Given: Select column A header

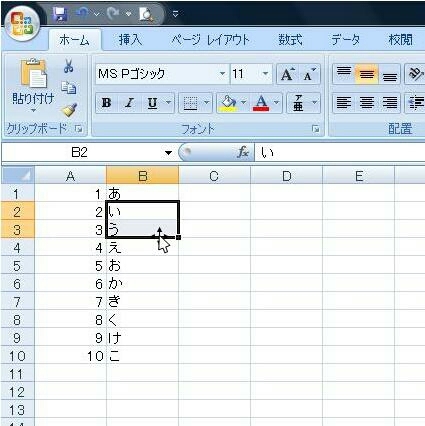Looking at the screenshot, I should [70, 176].
